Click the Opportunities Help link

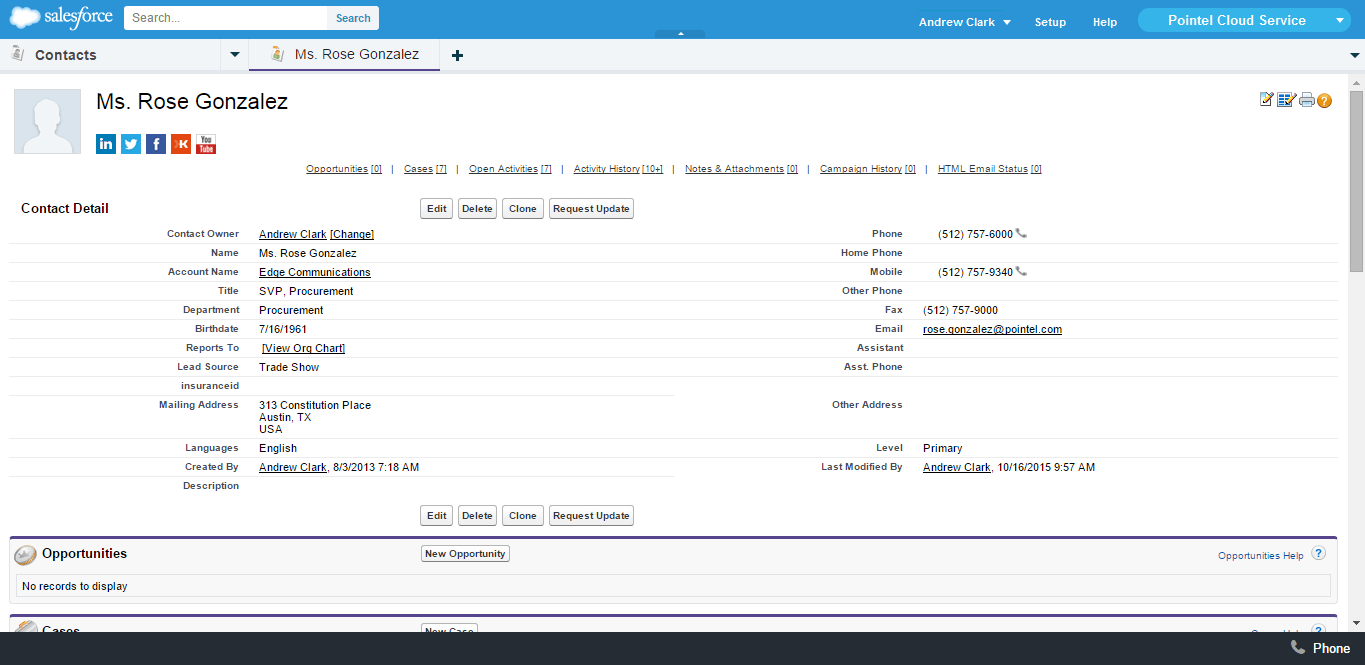coord(1261,555)
